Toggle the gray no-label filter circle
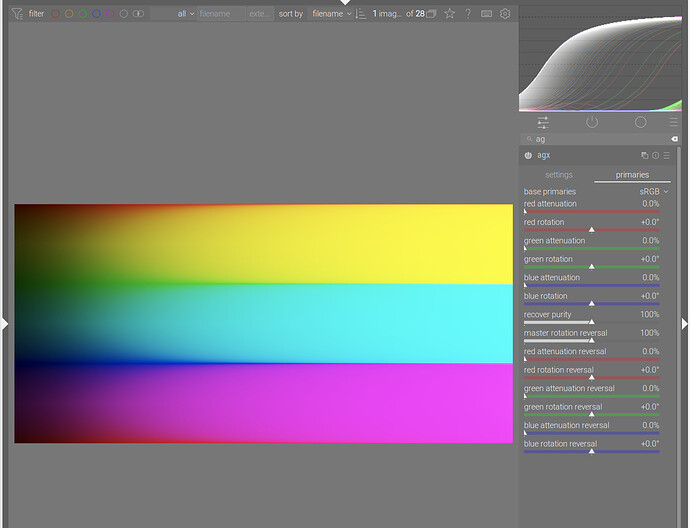Screen dimensions: 690x528 click(x=124, y=14)
